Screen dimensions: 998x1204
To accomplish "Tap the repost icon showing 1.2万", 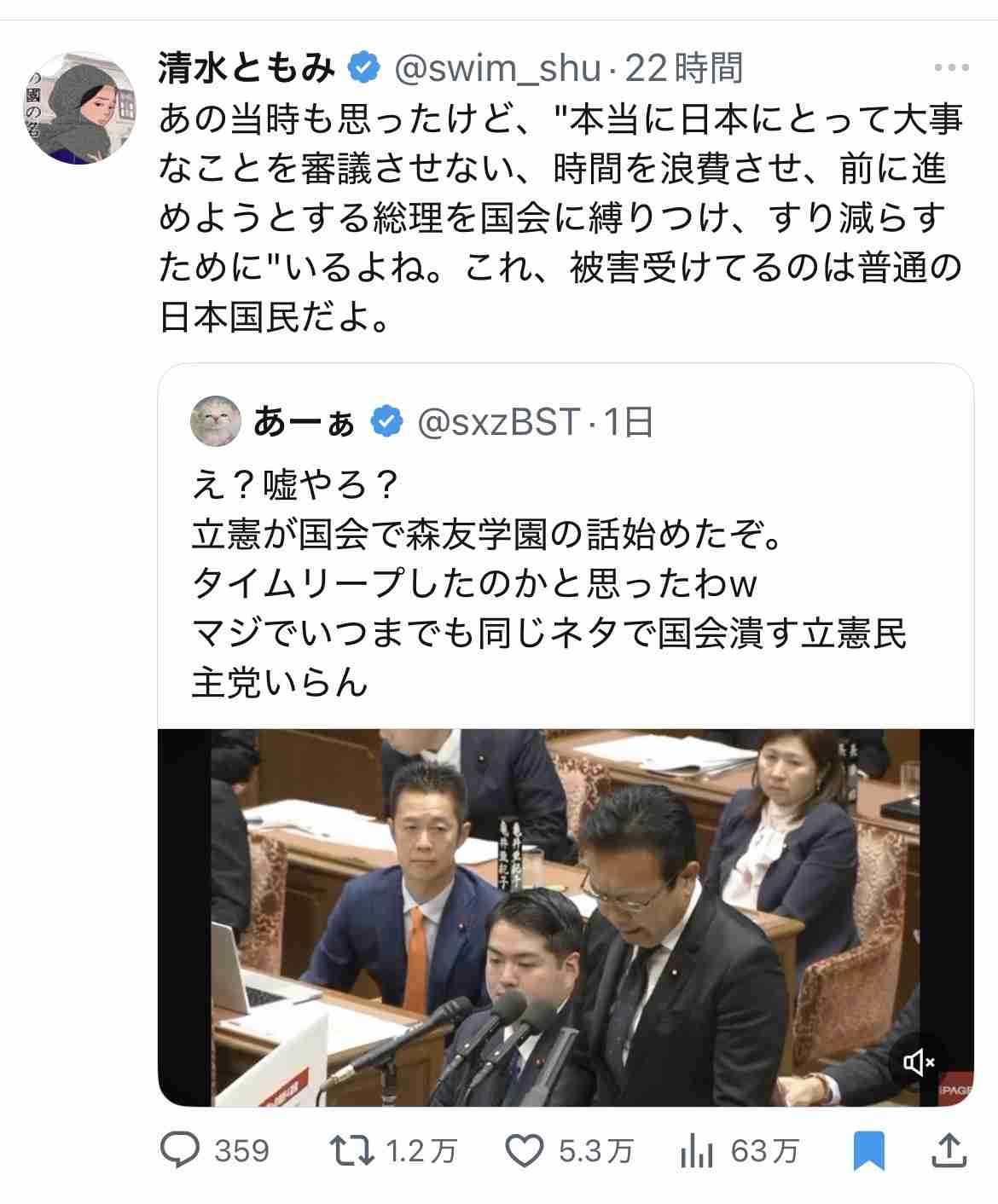I will pos(352,1151).
